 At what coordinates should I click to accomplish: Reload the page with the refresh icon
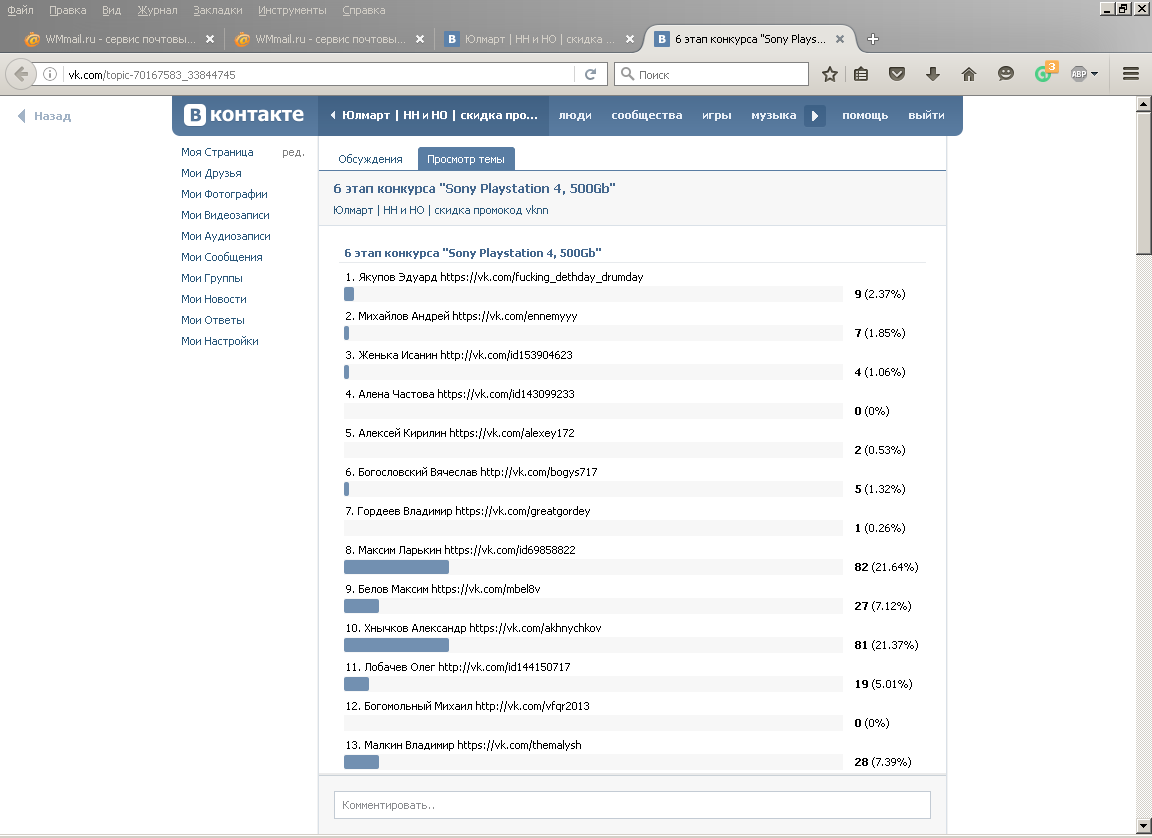[x=590, y=74]
